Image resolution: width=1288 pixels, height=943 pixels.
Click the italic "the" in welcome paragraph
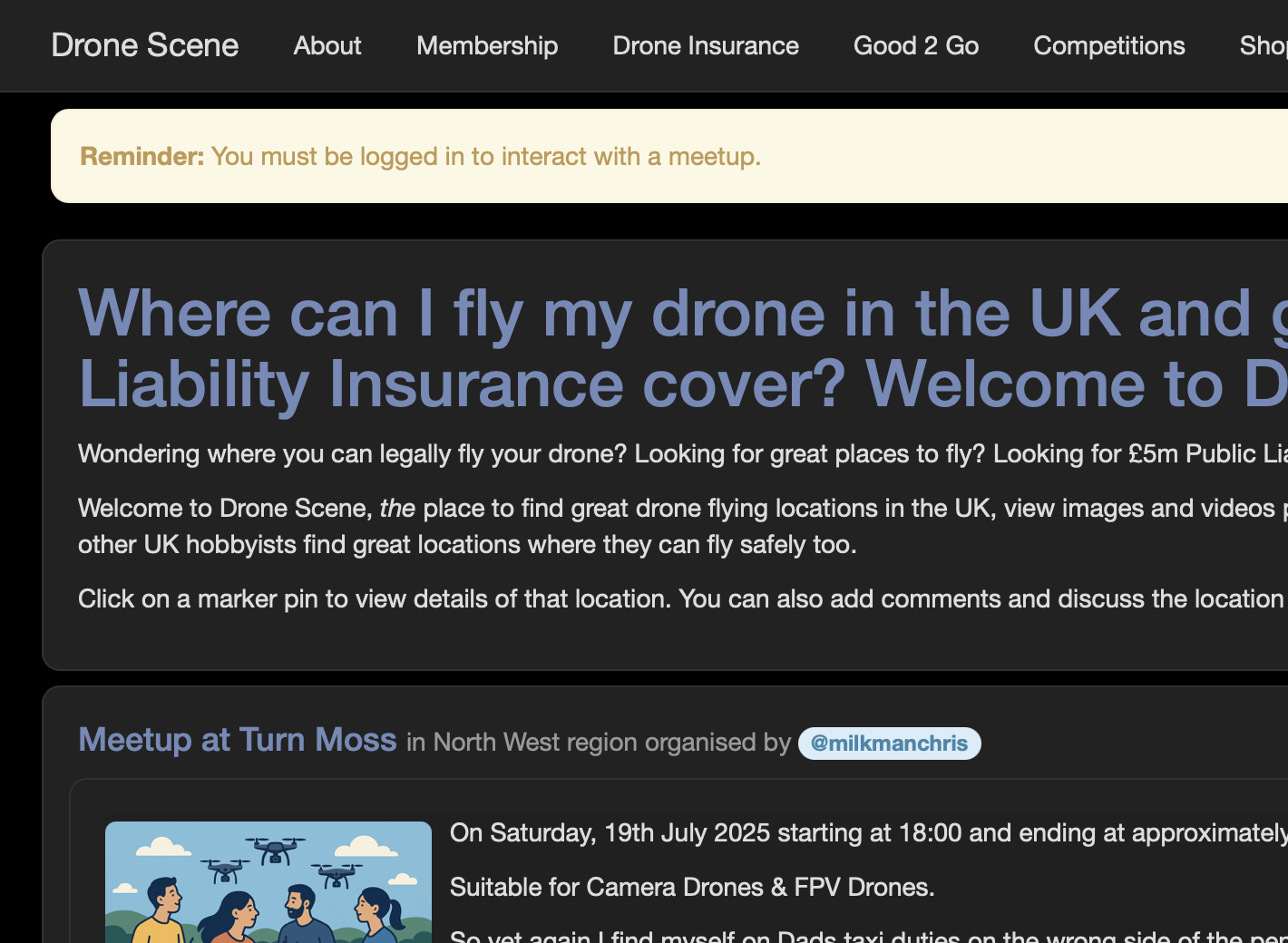(397, 508)
